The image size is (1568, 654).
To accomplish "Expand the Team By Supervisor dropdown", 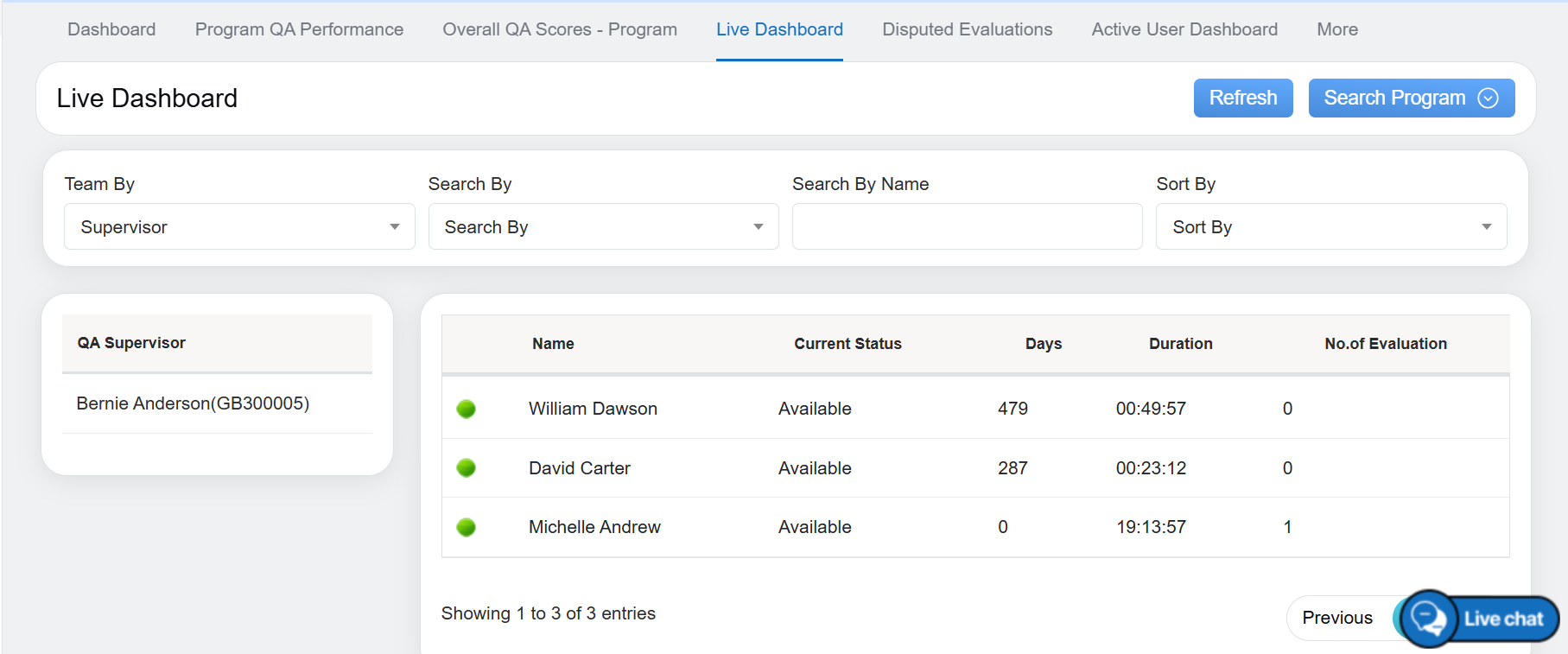I will coord(239,227).
